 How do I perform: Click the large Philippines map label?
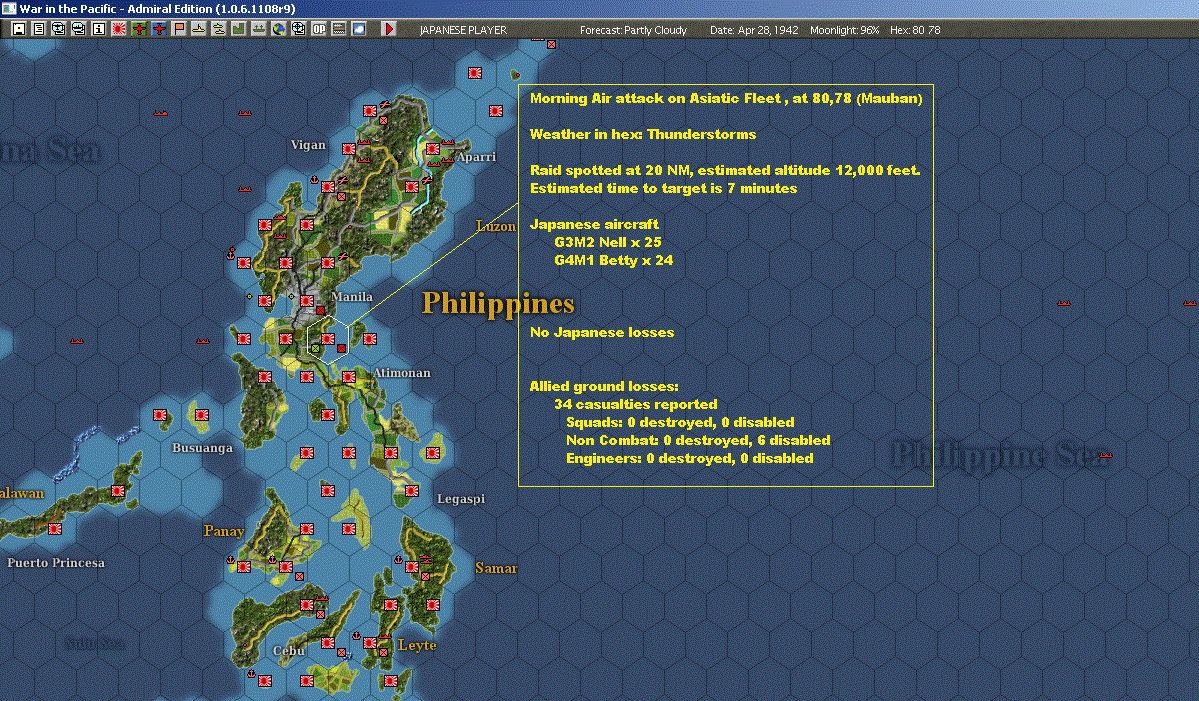point(498,303)
